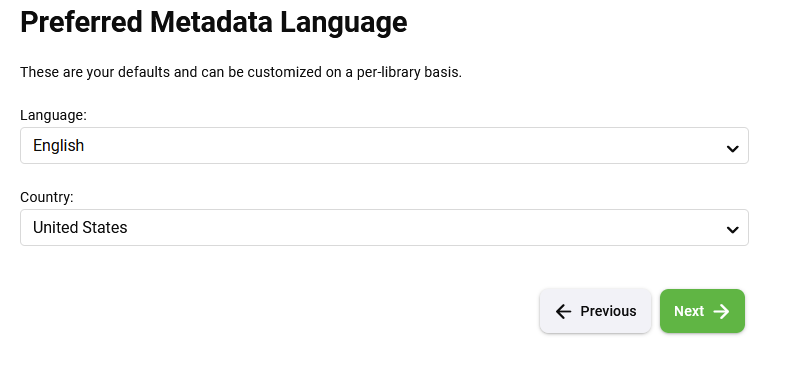Click the chevron arrow in the Language dropdown

pos(732,149)
